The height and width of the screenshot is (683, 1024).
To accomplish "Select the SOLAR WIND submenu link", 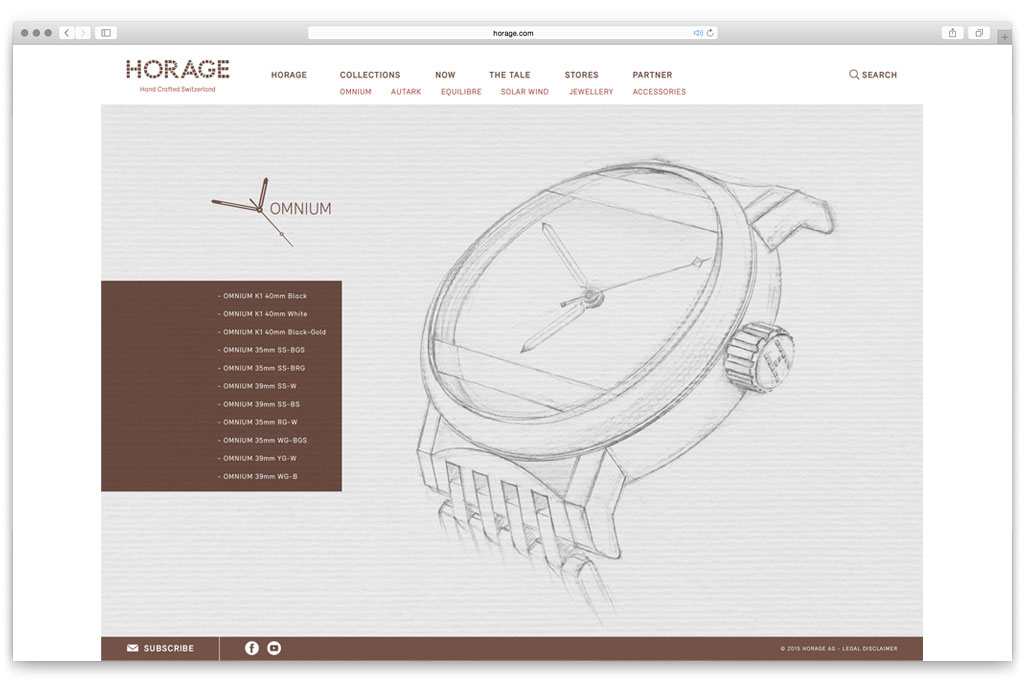I will [x=524, y=92].
